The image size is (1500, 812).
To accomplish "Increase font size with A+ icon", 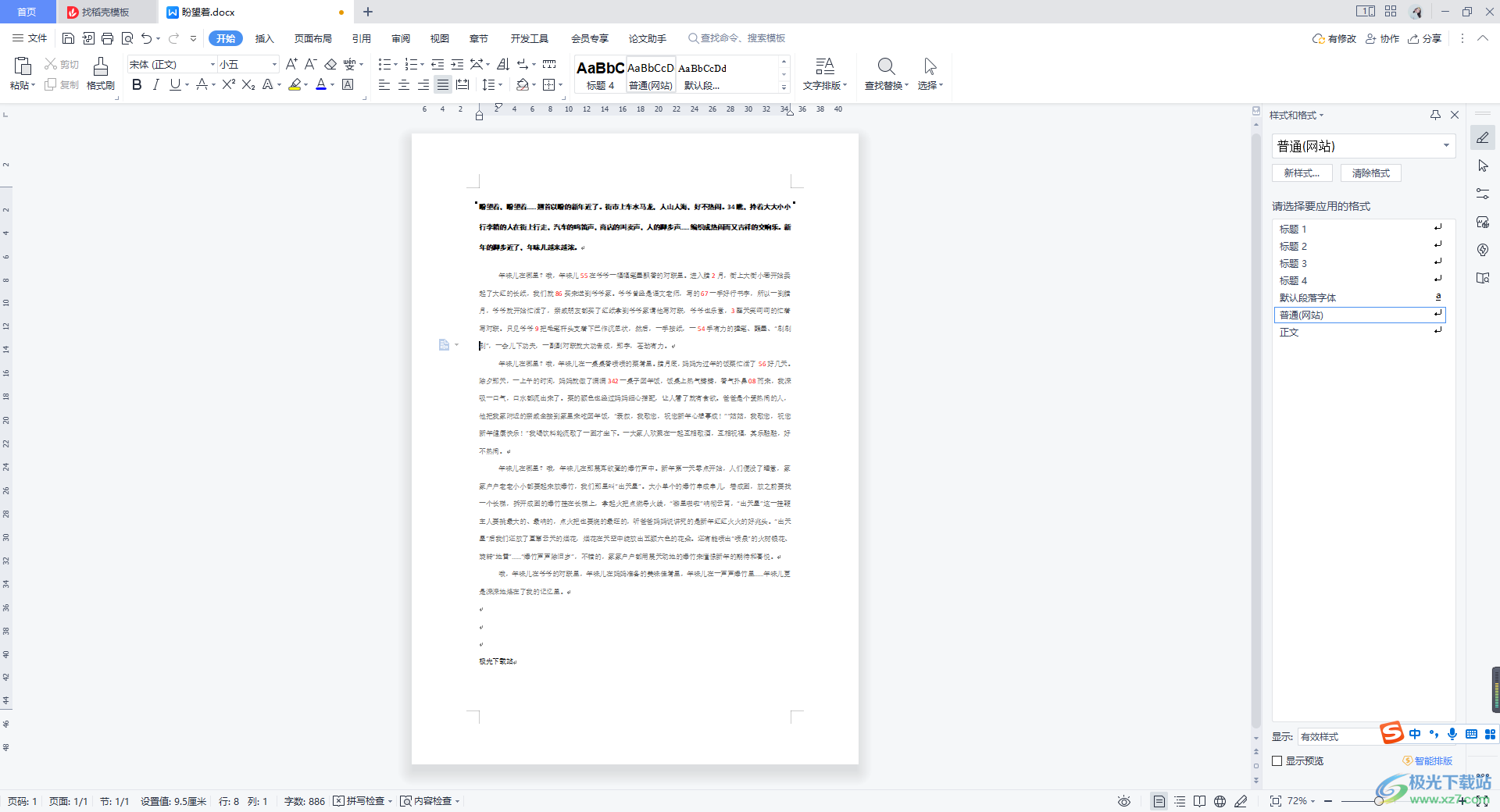I will coord(291,64).
